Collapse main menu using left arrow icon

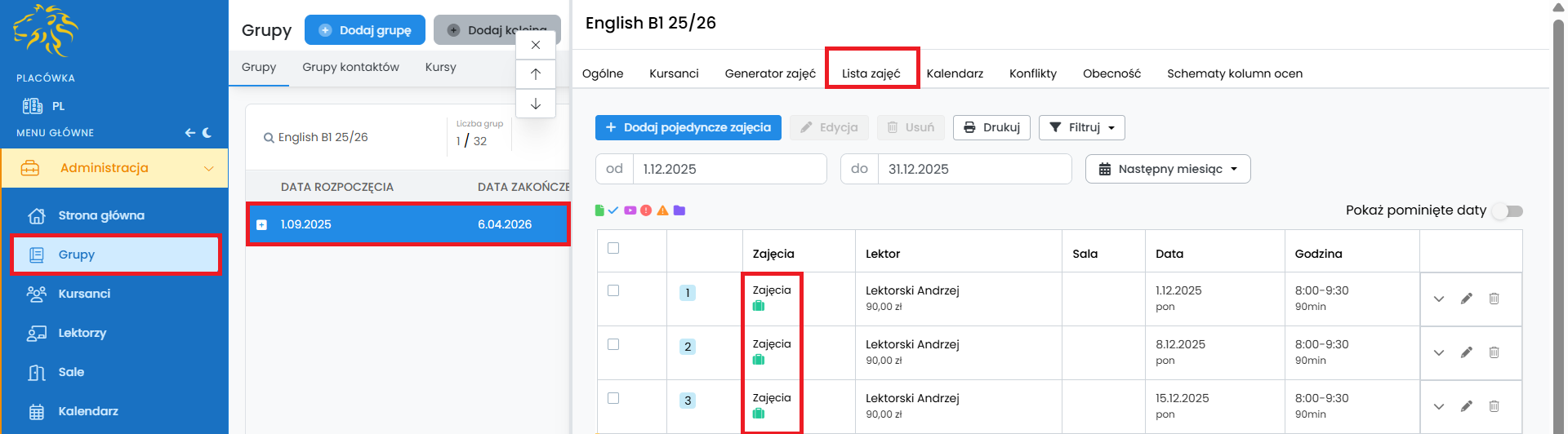click(189, 133)
